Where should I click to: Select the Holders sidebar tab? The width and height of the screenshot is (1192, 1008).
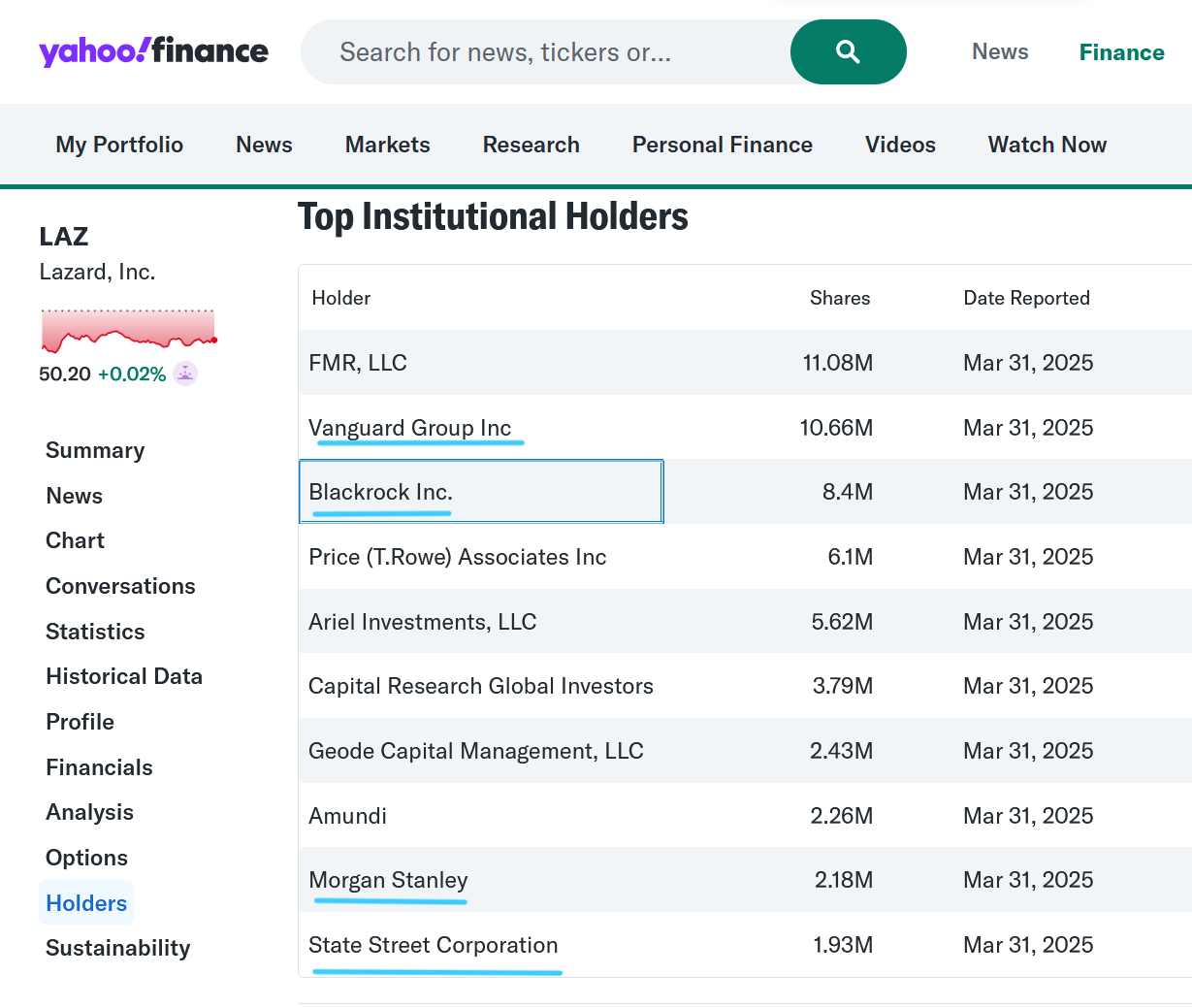[86, 903]
